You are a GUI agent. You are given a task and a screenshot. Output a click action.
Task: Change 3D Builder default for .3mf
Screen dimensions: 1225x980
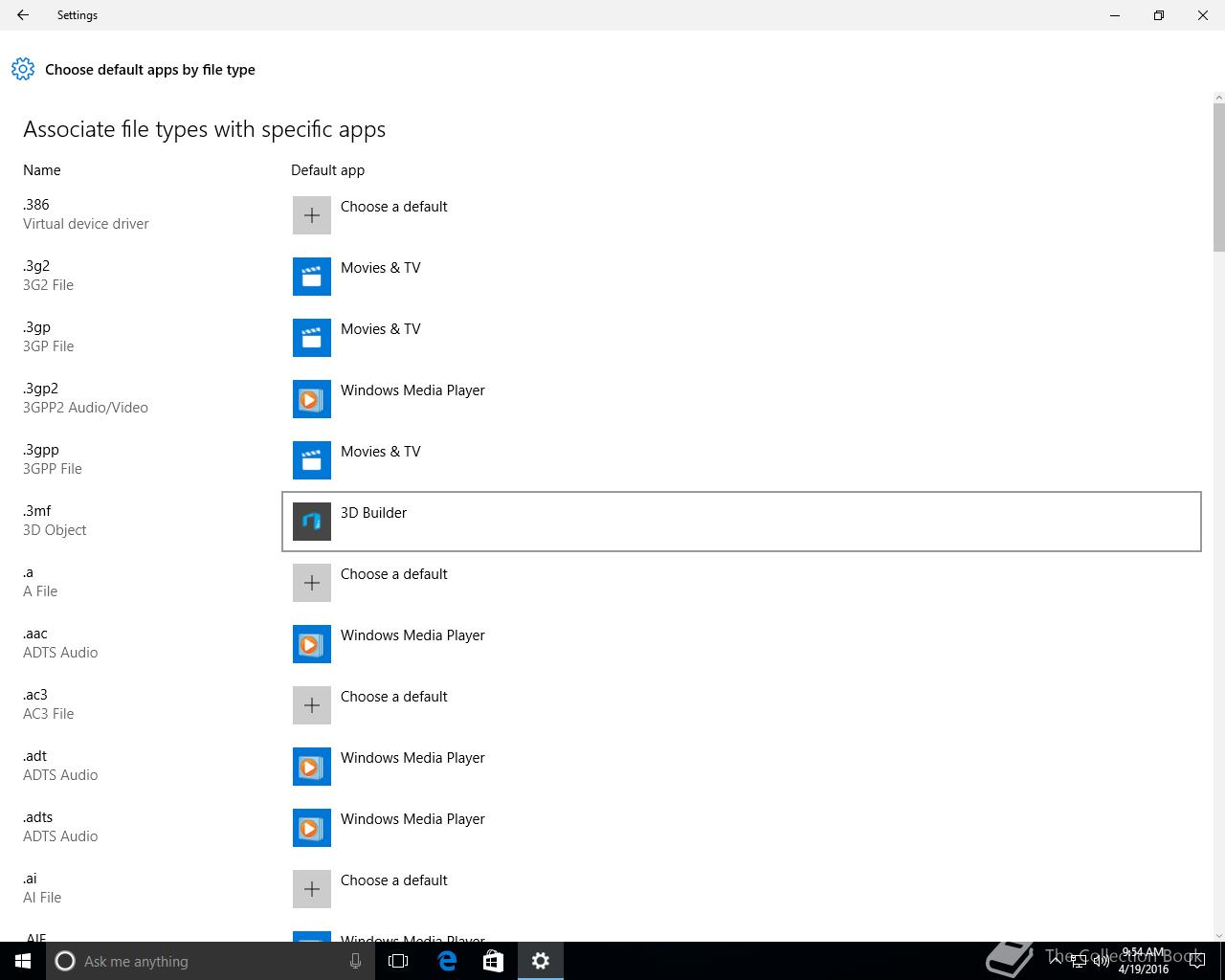tap(742, 522)
